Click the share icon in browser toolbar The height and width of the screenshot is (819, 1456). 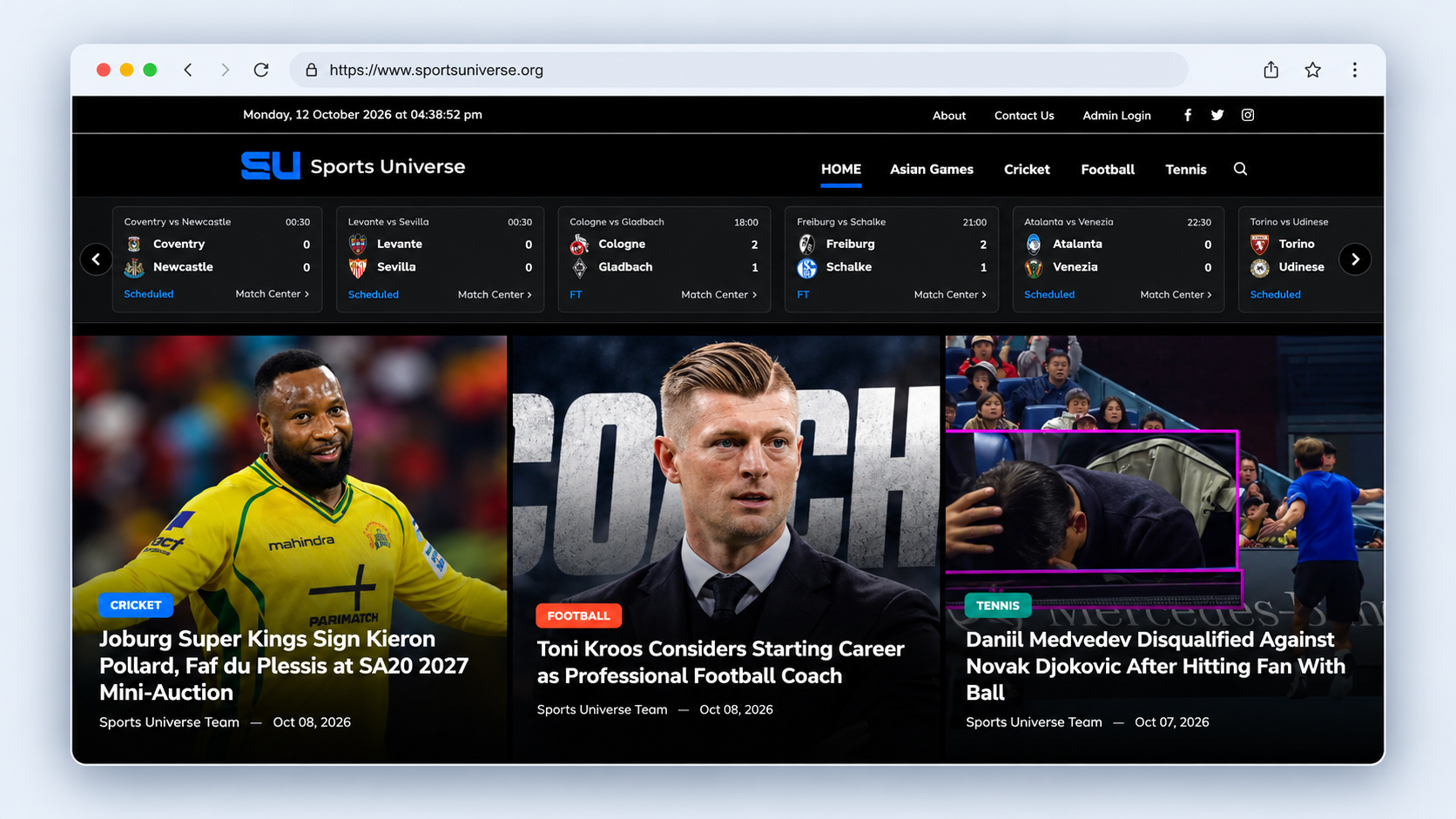tap(1271, 70)
